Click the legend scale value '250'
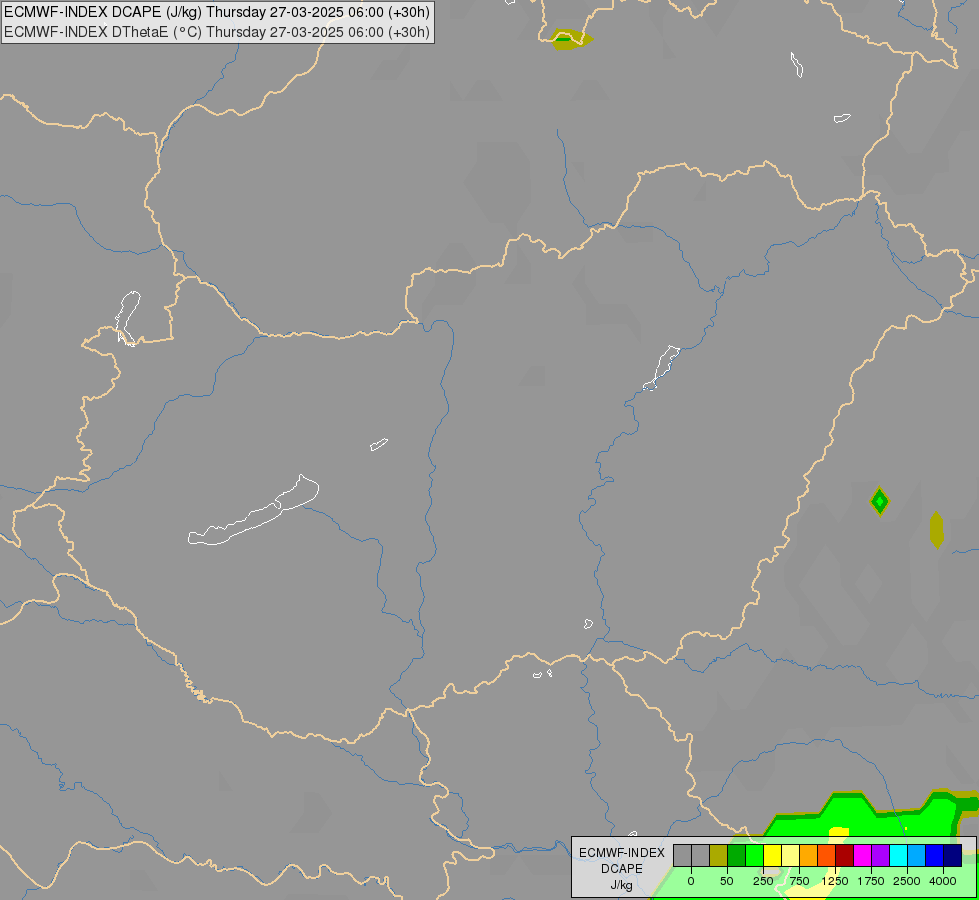This screenshot has width=979, height=900. pos(763,881)
